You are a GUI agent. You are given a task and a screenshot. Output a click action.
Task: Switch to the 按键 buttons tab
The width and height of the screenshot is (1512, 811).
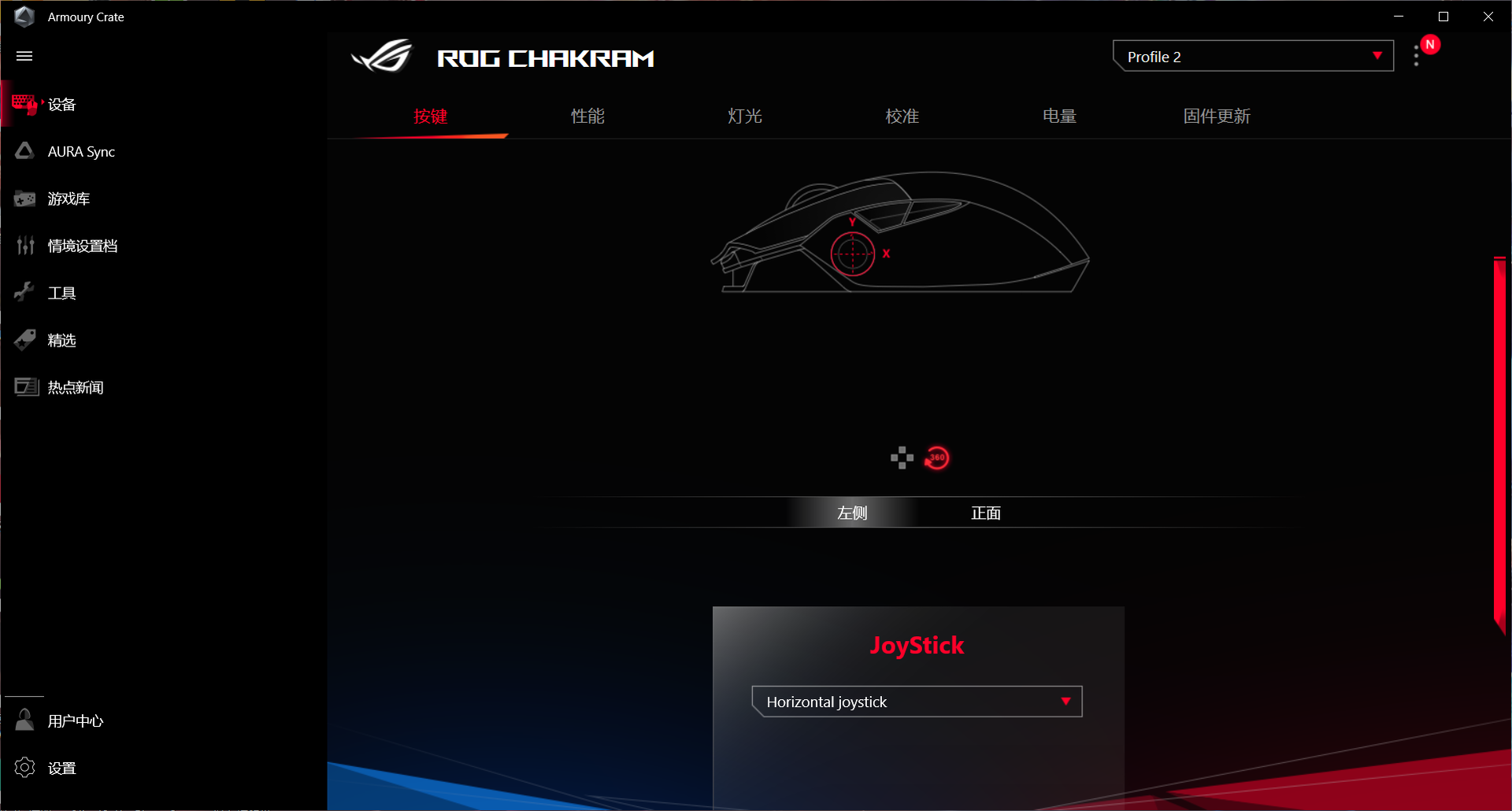tap(430, 117)
